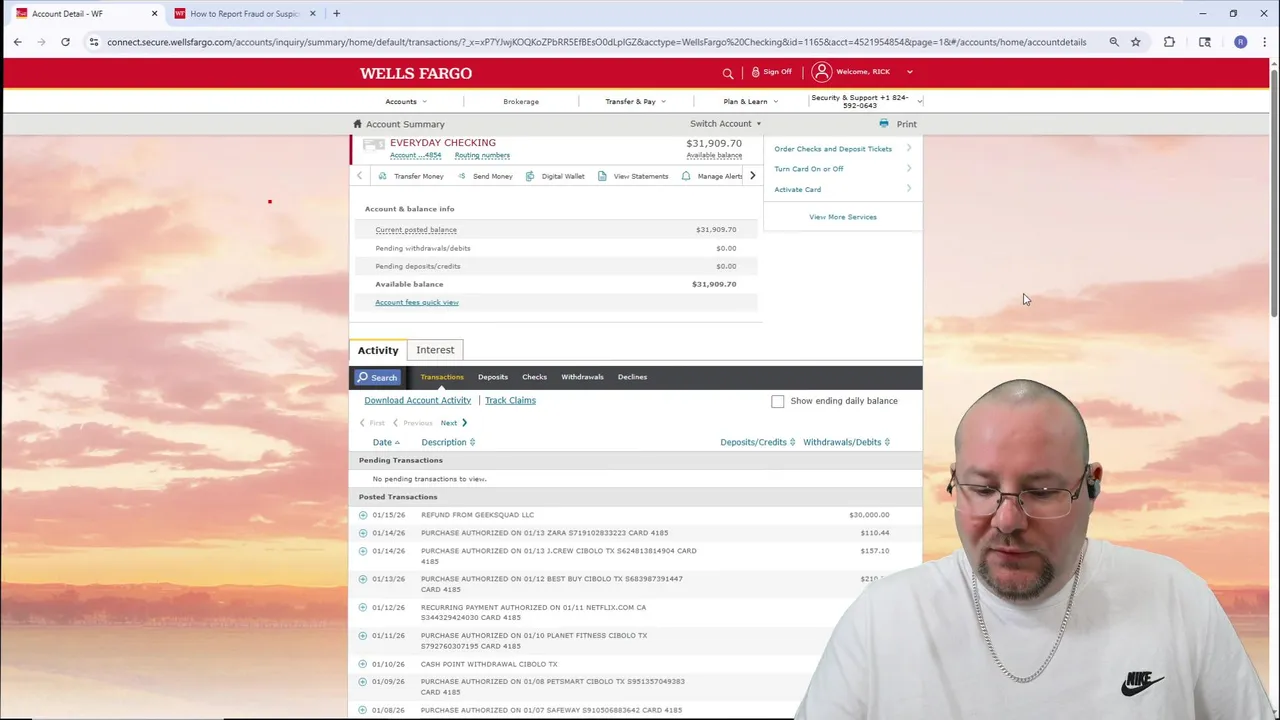Open Chrome menu three-dots icon

point(1264,42)
